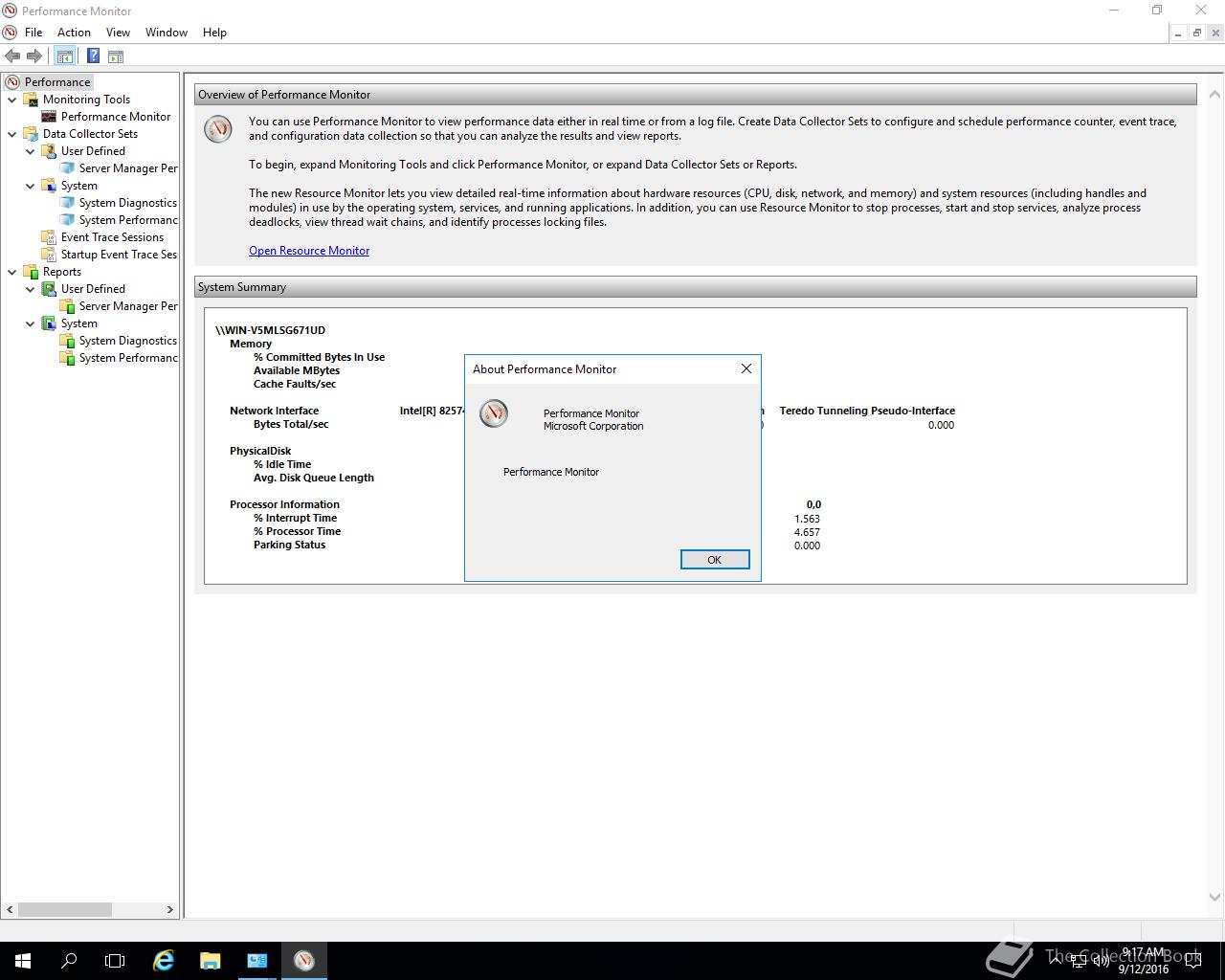
Task: Click the console tree horizontal scrollbar thumb
Action: click(65, 909)
